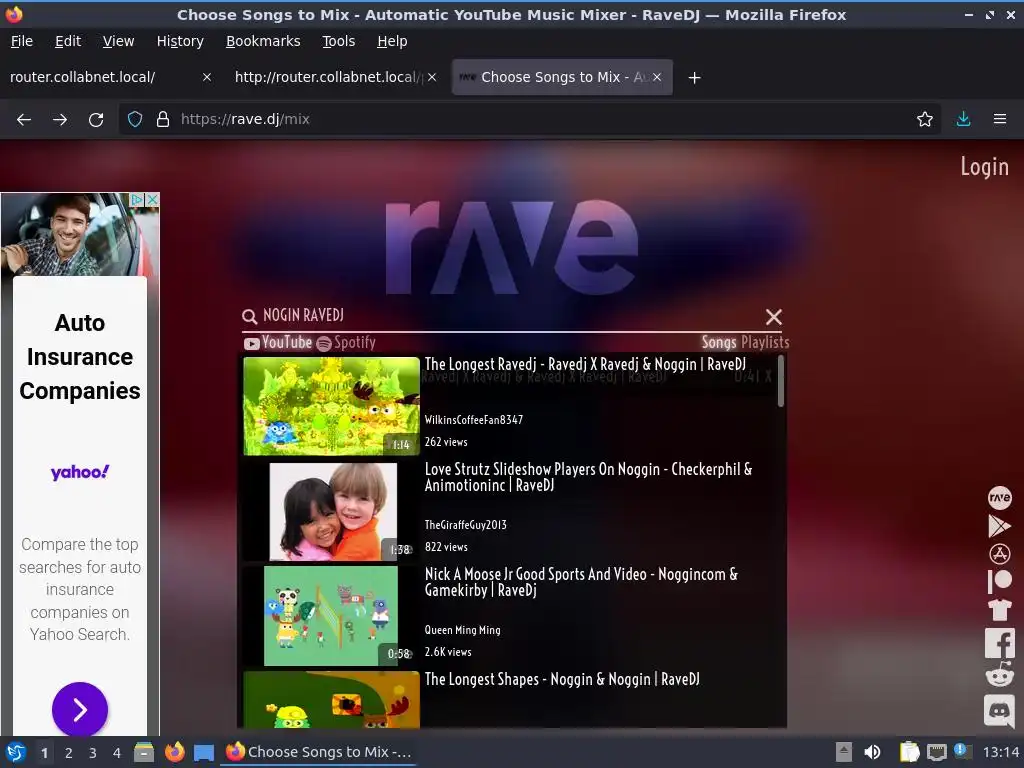The width and height of the screenshot is (1024, 768).
Task: Open the merchandise t-shirt icon
Action: click(x=999, y=610)
